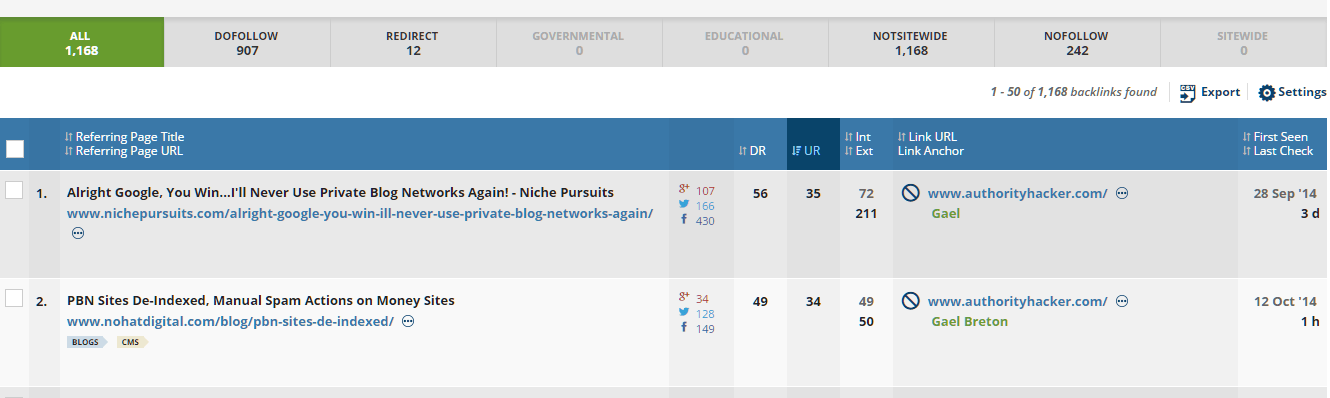Check the row 1 Niche Pursuits checkbox
1330x398 pixels.
point(14,190)
